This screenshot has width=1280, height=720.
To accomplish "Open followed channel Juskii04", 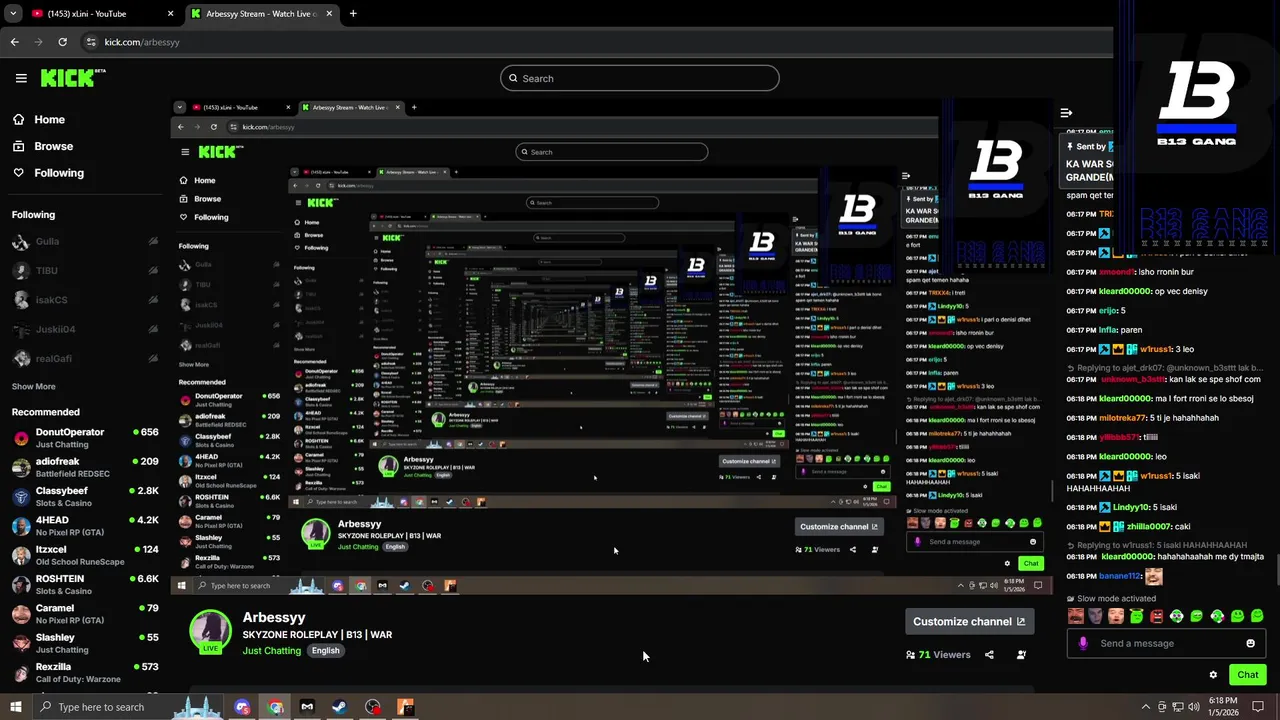I will pyautogui.click(x=85, y=329).
